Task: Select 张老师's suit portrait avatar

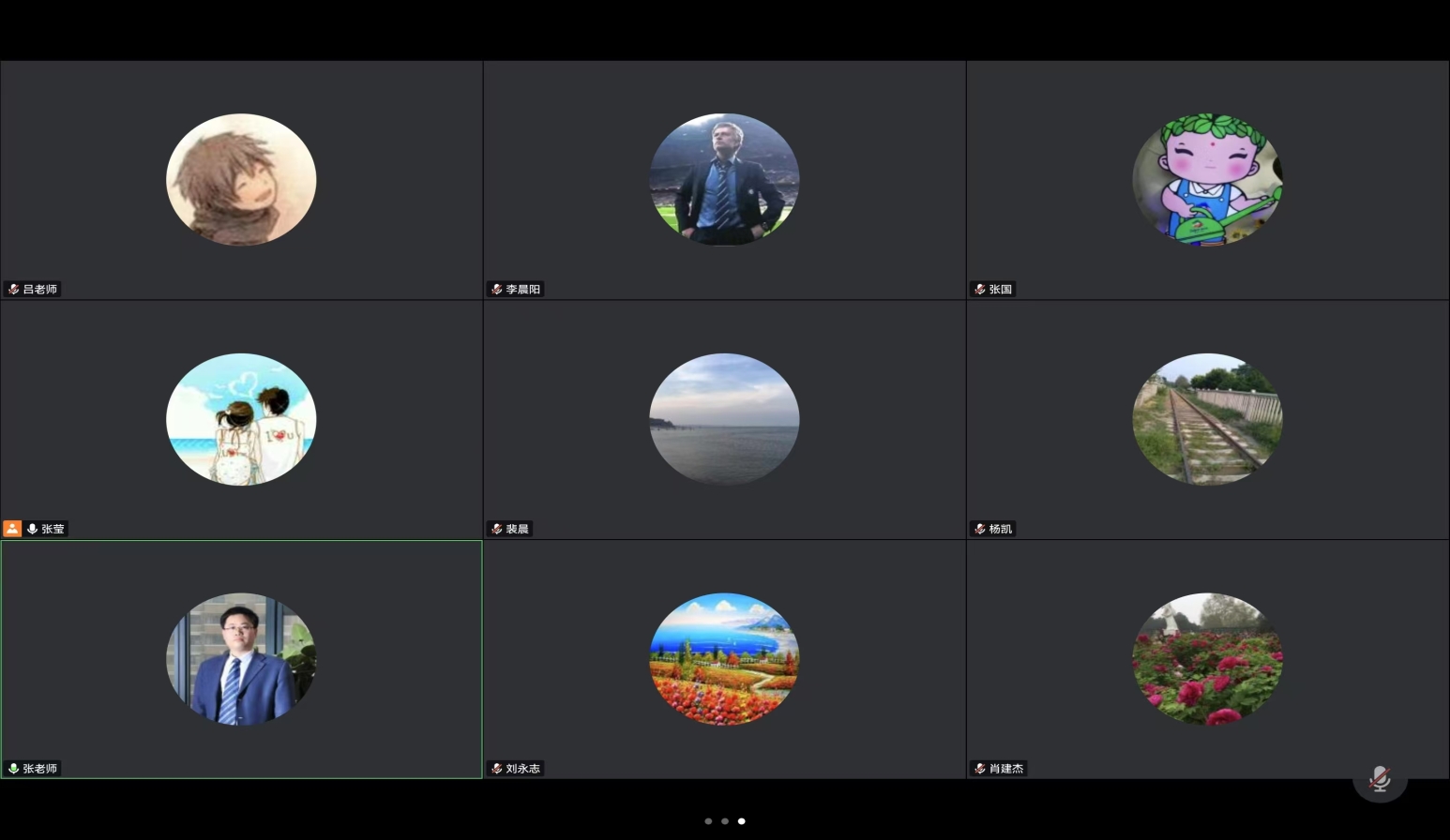Action: [x=241, y=659]
